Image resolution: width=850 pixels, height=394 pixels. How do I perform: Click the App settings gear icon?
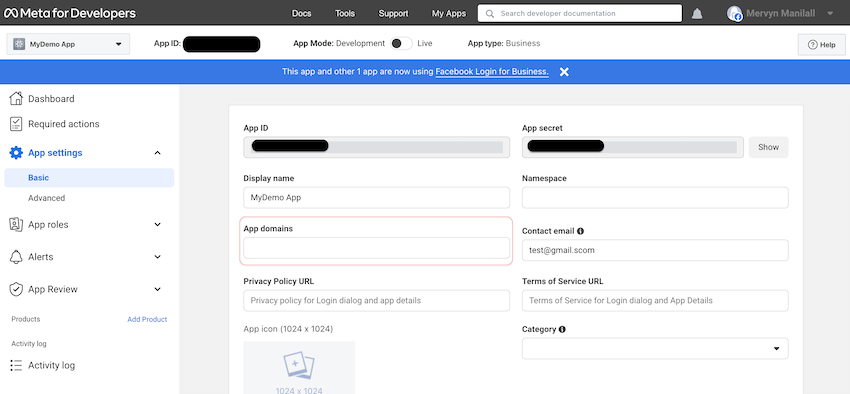(x=16, y=153)
